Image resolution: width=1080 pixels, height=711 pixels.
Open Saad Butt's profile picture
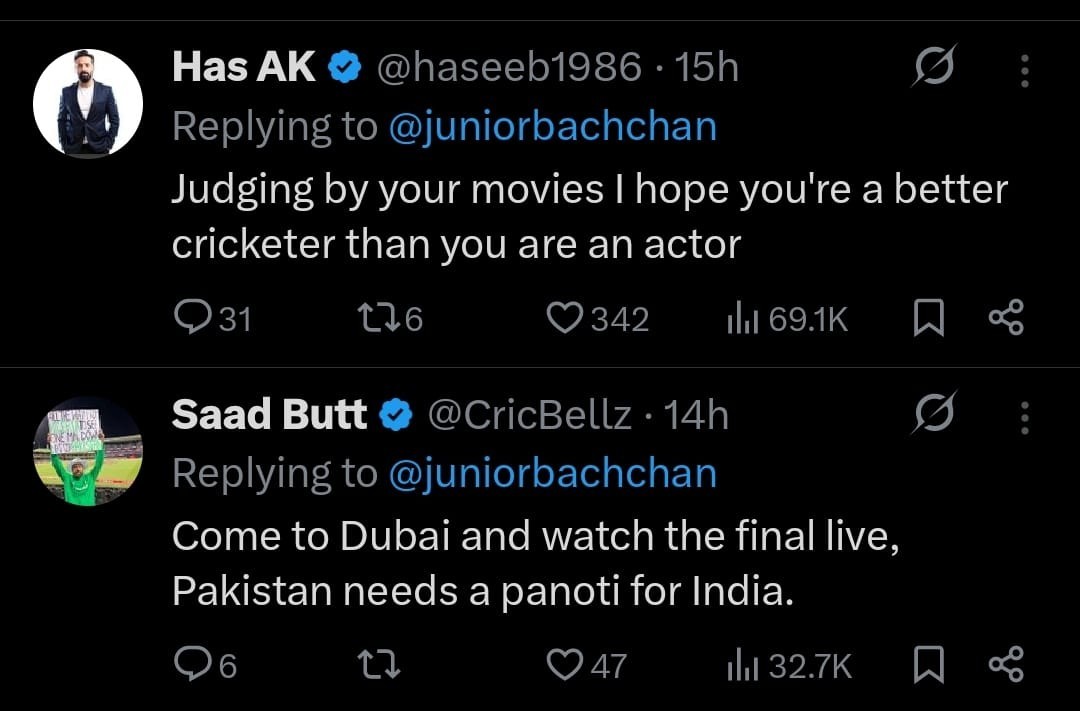pos(88,451)
